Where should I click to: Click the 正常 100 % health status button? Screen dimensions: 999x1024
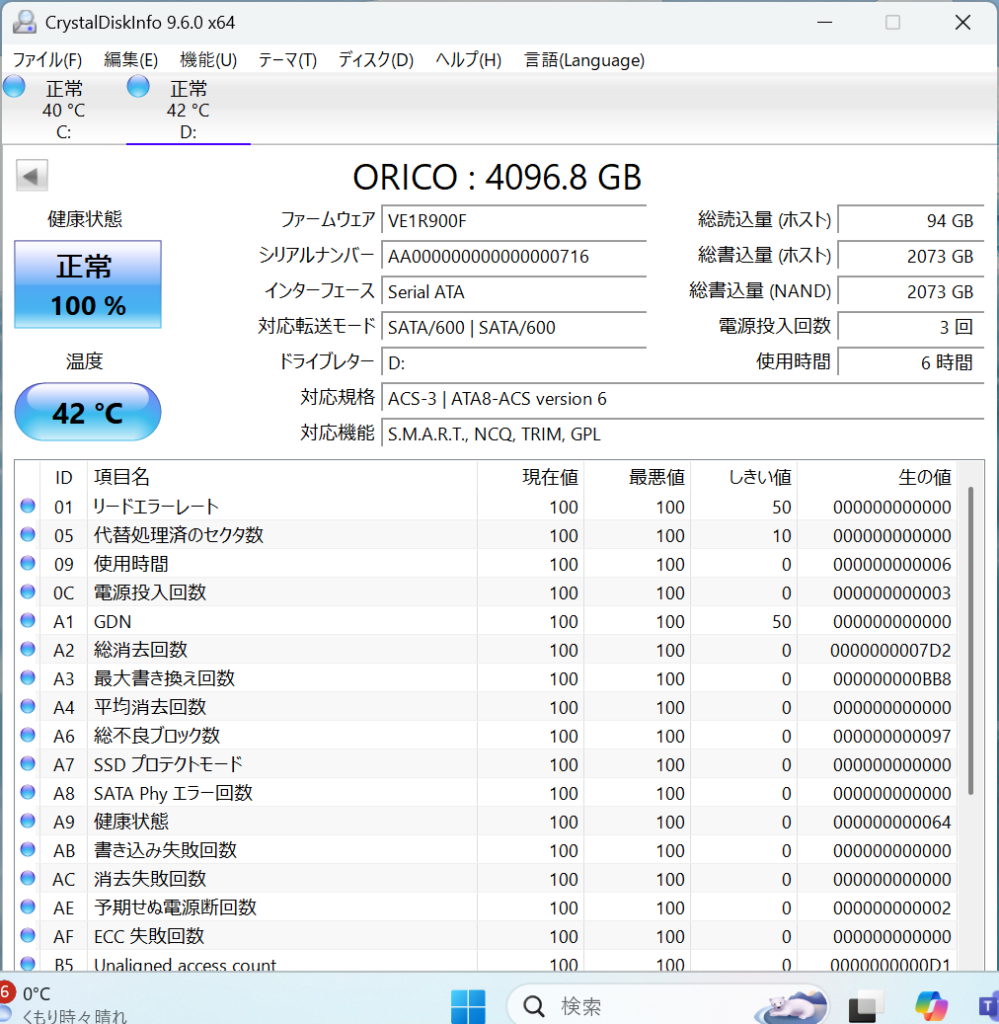click(x=87, y=284)
